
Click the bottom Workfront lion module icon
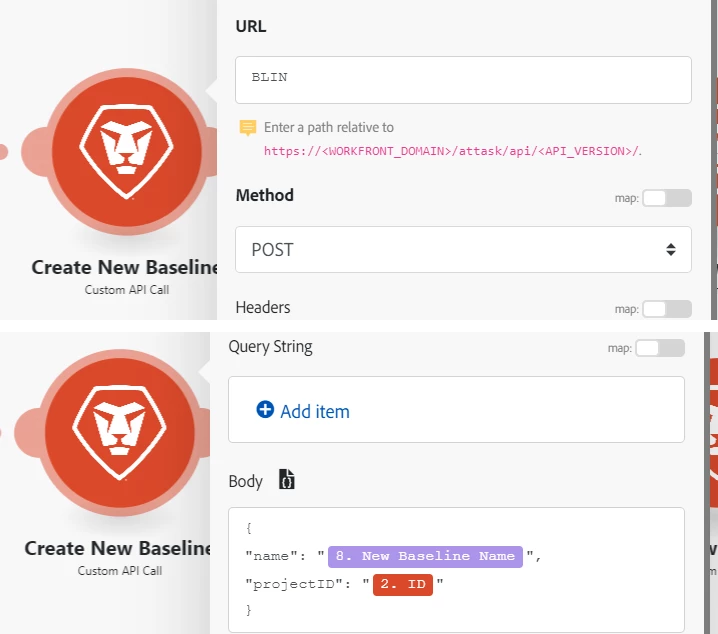(x=120, y=433)
